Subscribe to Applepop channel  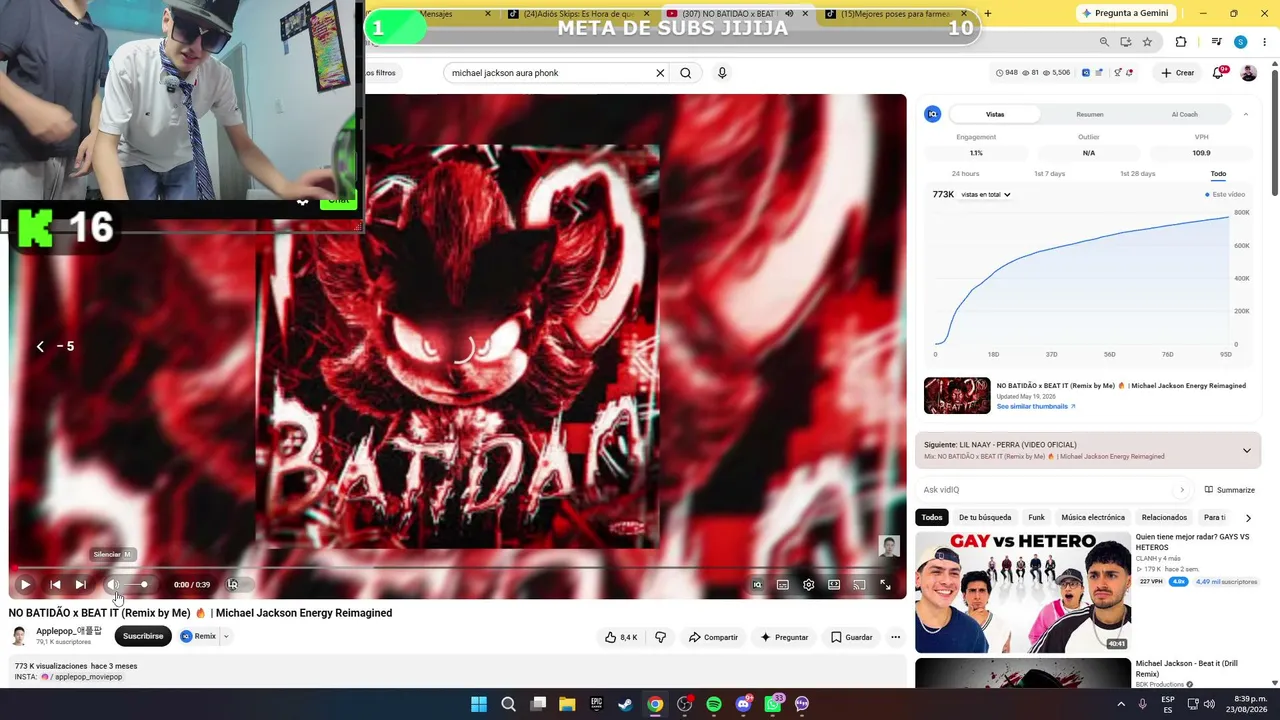click(143, 636)
